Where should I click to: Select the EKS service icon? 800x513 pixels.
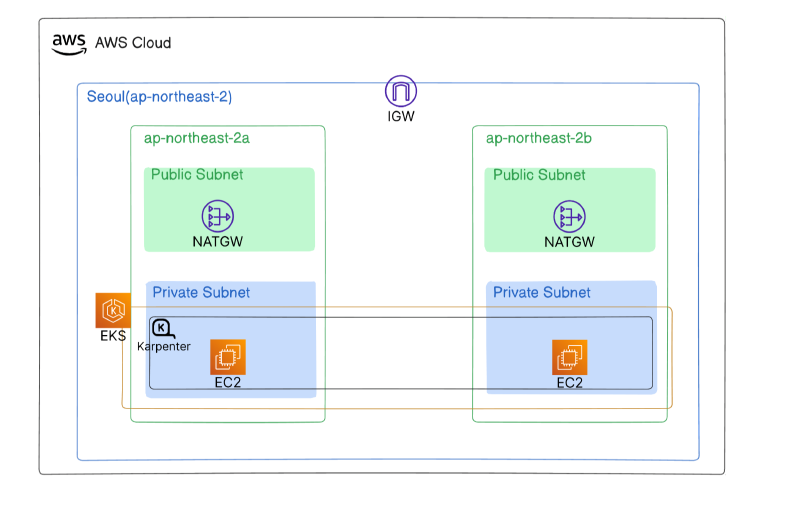coord(113,310)
